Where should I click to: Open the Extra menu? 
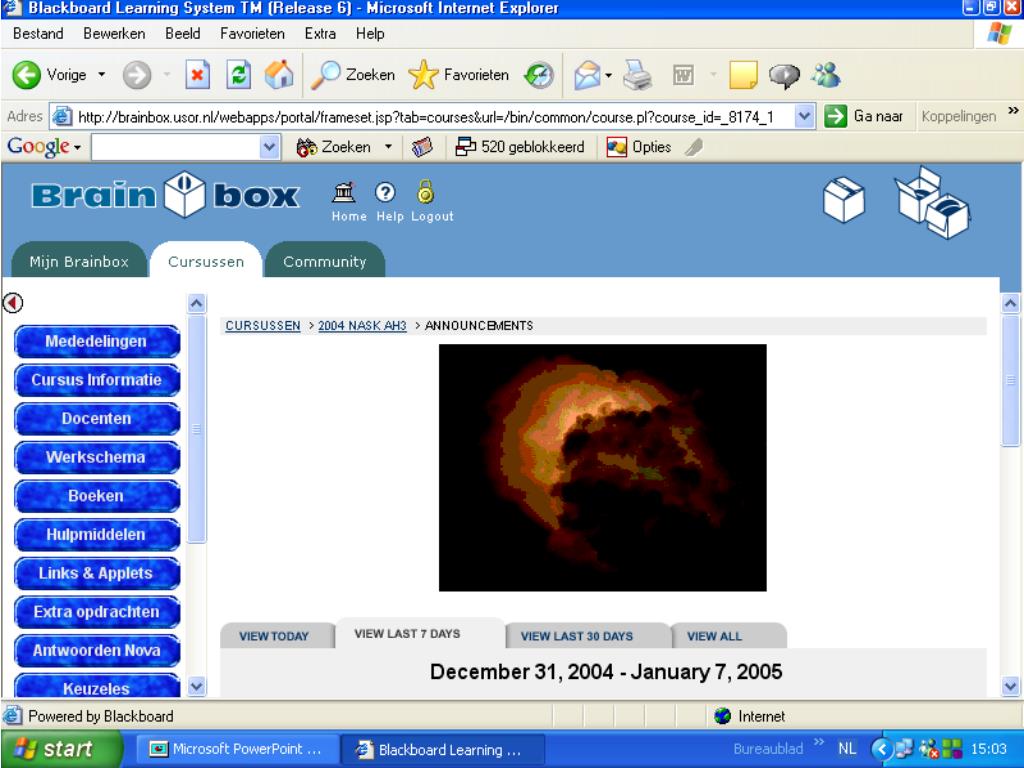tap(320, 34)
